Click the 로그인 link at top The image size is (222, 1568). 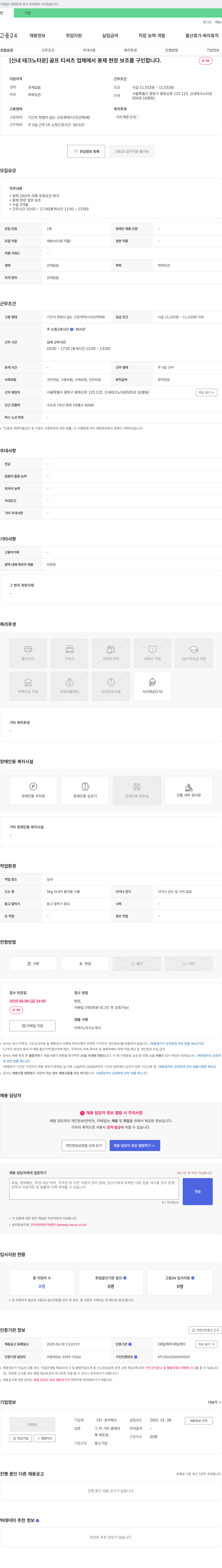207,22
